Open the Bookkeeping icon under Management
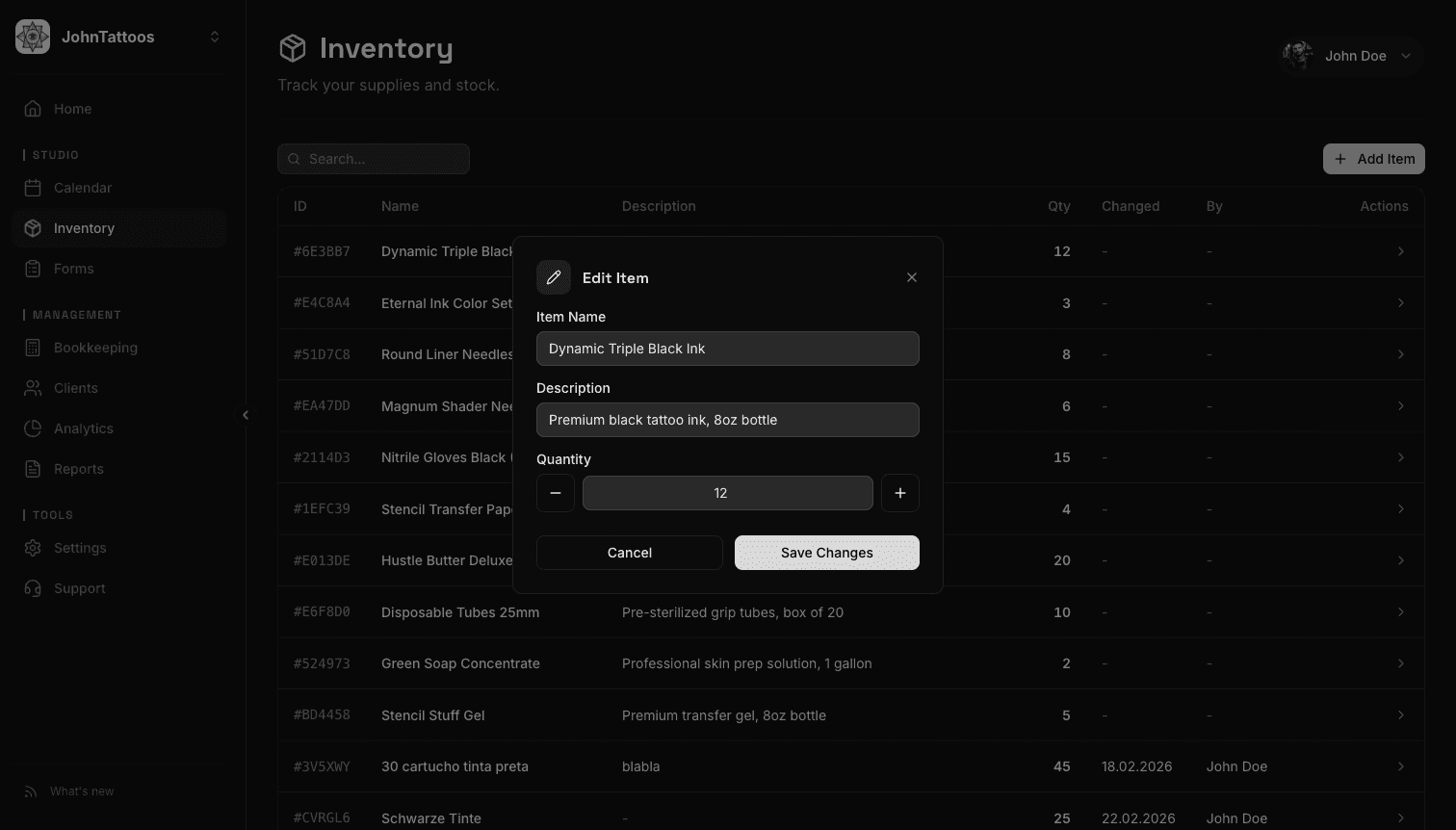Screen dimensions: 1456x830 tap(34, 347)
